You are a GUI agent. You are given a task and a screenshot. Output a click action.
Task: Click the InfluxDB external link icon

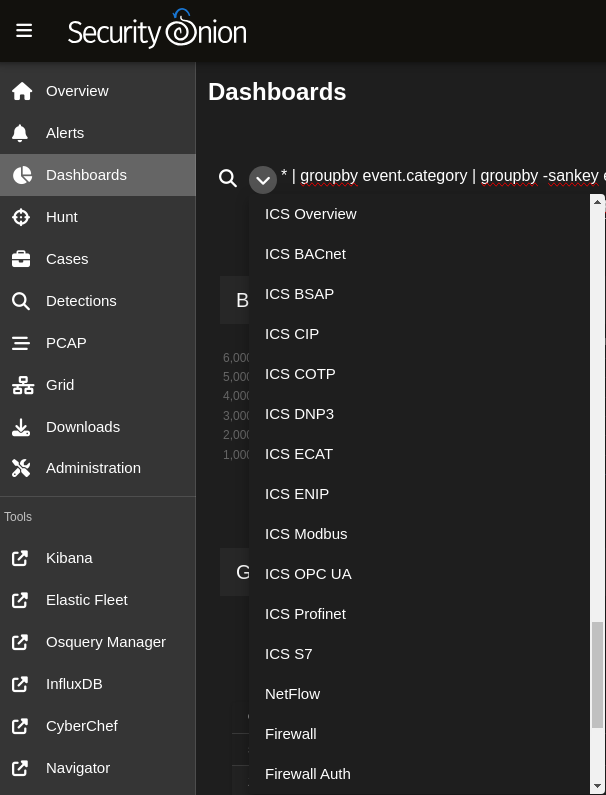[x=20, y=684]
